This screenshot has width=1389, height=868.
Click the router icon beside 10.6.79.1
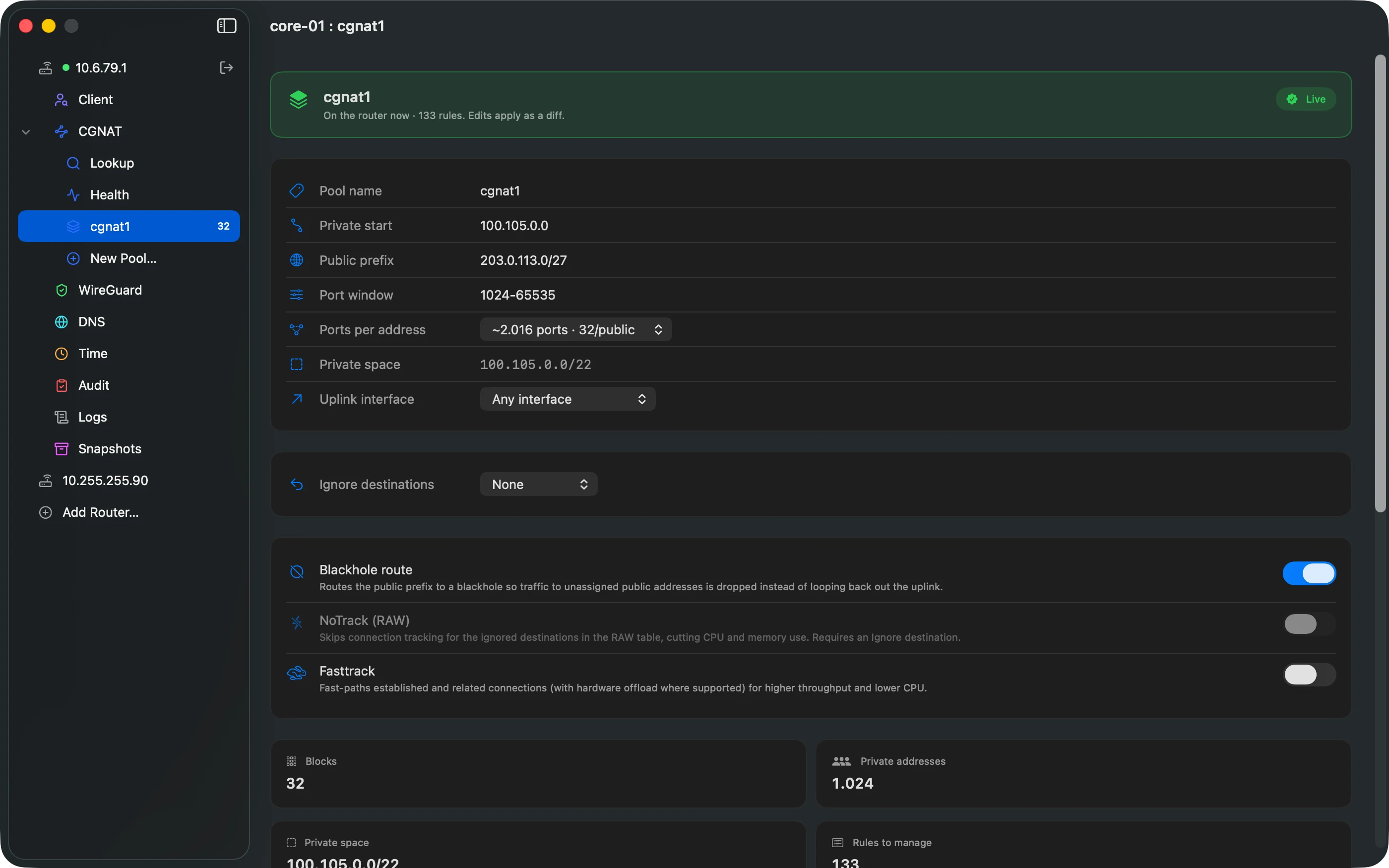click(x=46, y=68)
